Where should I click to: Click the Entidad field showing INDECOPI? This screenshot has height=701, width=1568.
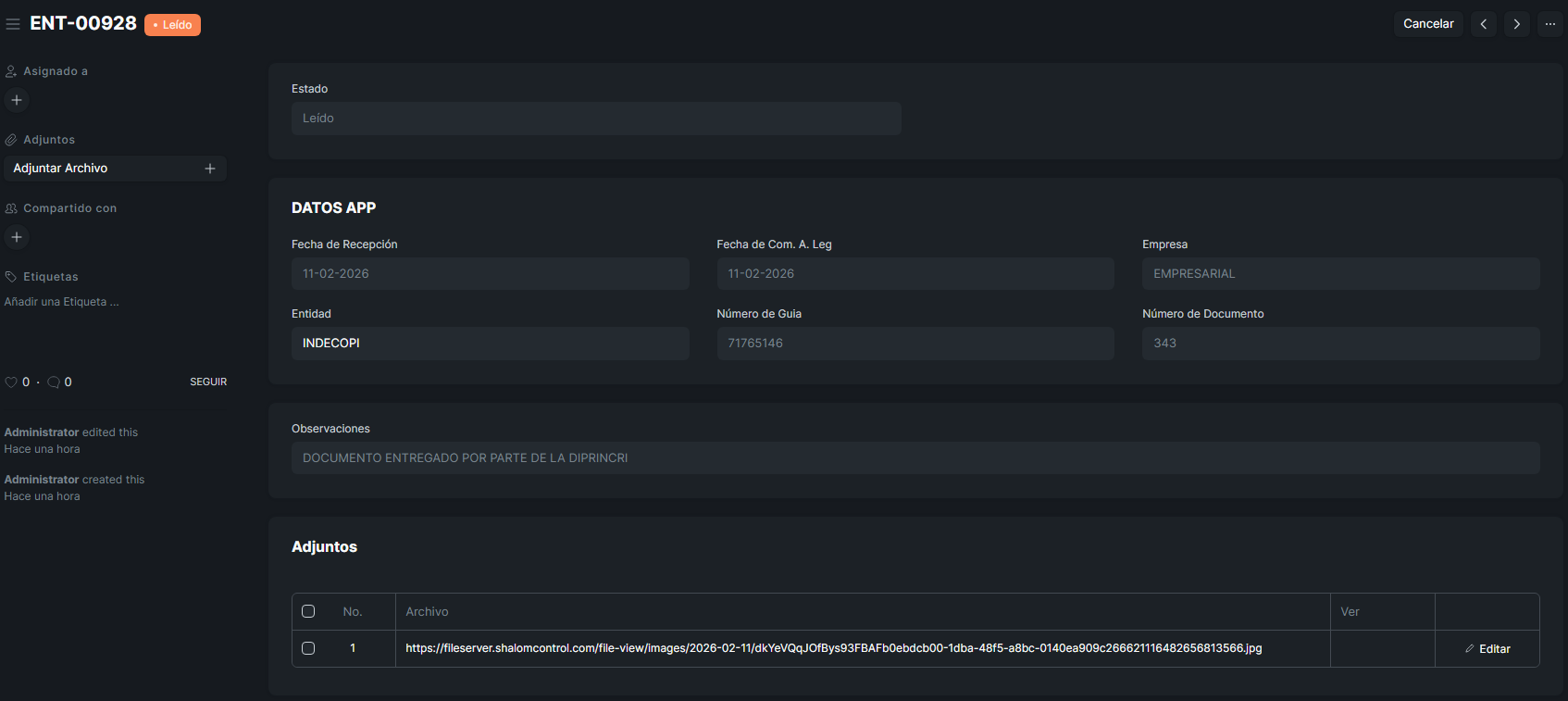[x=490, y=344]
